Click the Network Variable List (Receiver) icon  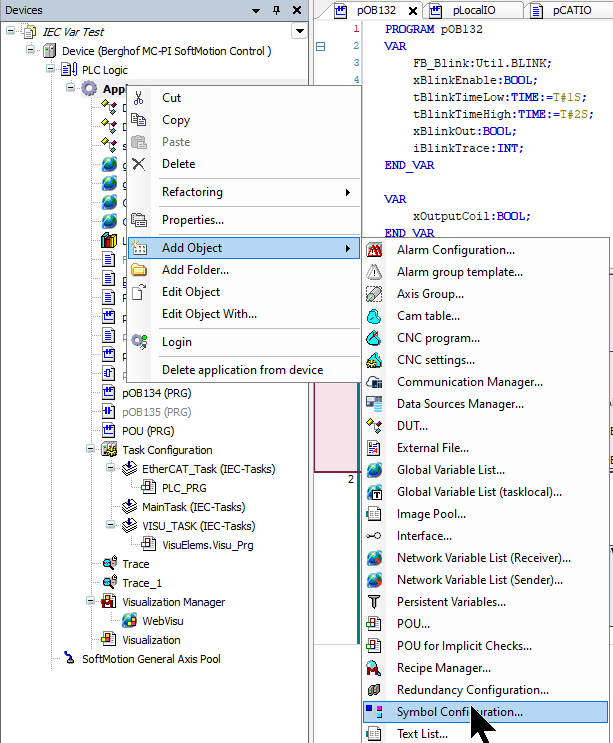pyautogui.click(x=374, y=558)
